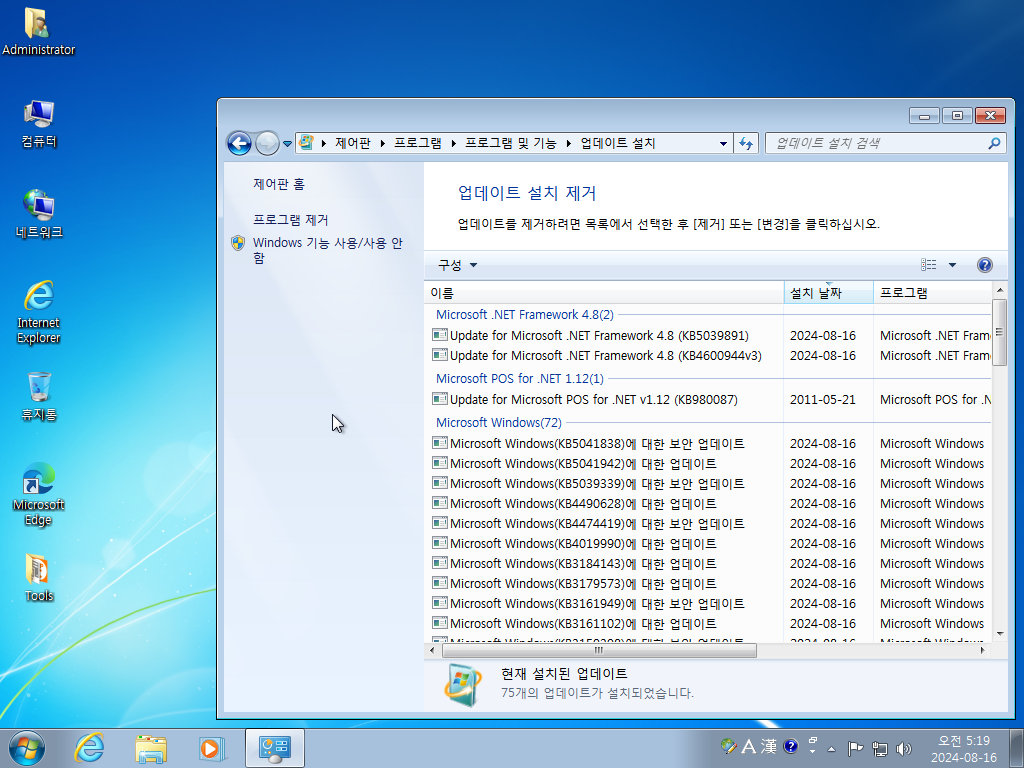Click 프로그램 및 기능 breadcrumb segment
Screen dimensions: 1024x768
[510, 143]
